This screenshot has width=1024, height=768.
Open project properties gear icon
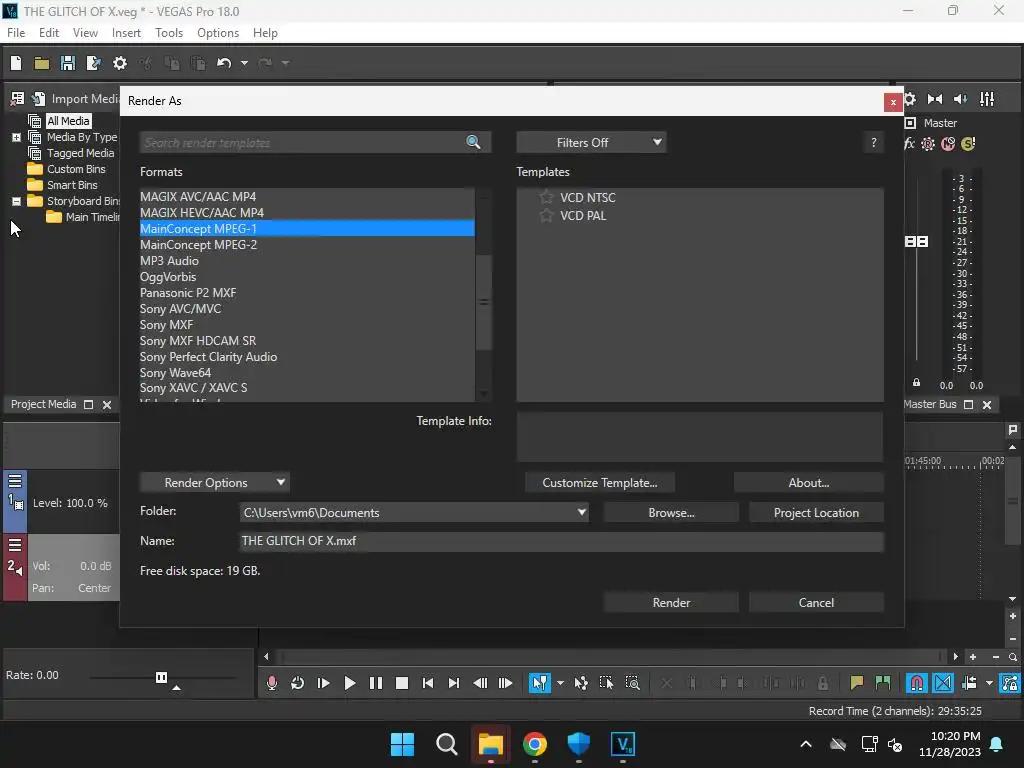(120, 63)
